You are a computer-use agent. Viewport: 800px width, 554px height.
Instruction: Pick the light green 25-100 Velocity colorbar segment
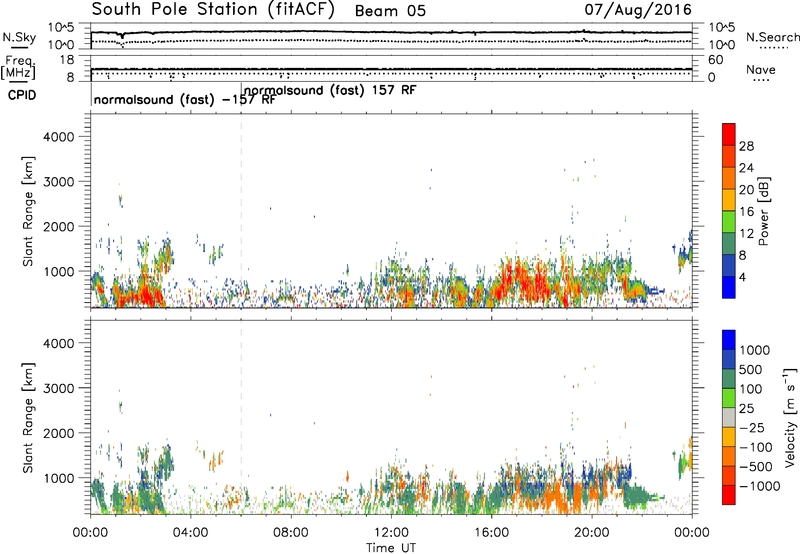point(729,398)
